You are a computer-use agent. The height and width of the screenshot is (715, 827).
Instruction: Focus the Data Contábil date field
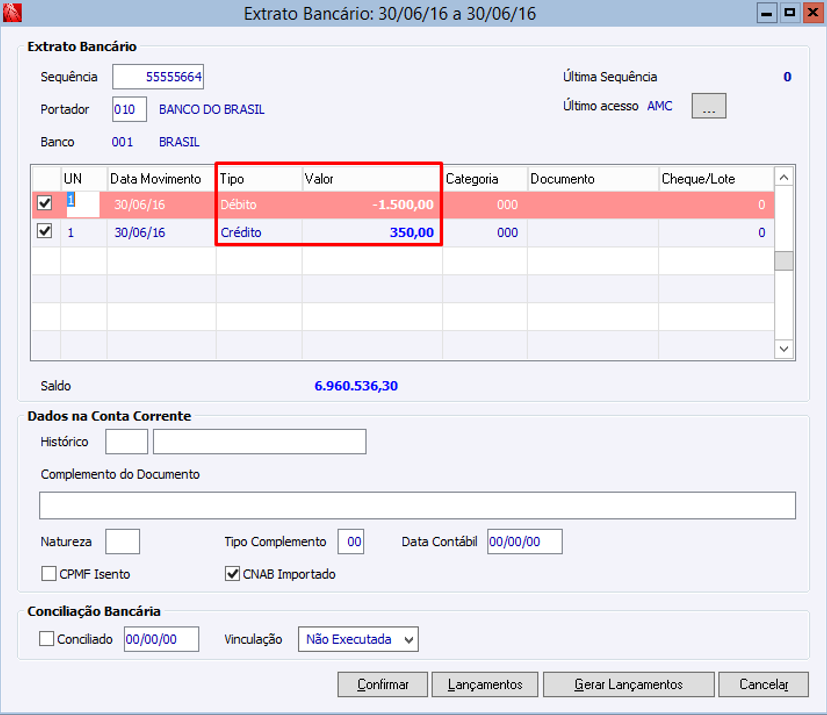click(x=525, y=542)
